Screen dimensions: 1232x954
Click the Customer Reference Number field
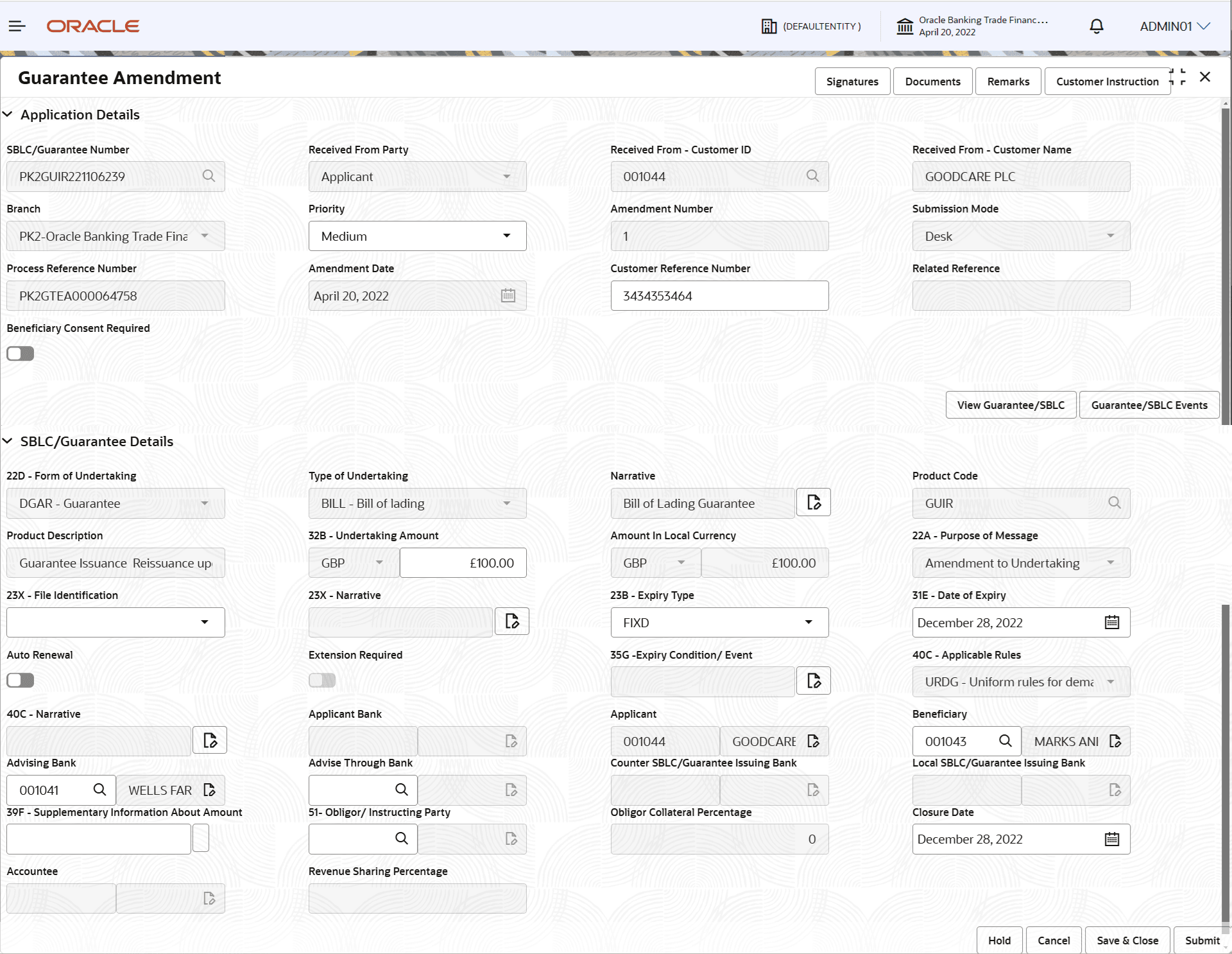click(x=719, y=296)
